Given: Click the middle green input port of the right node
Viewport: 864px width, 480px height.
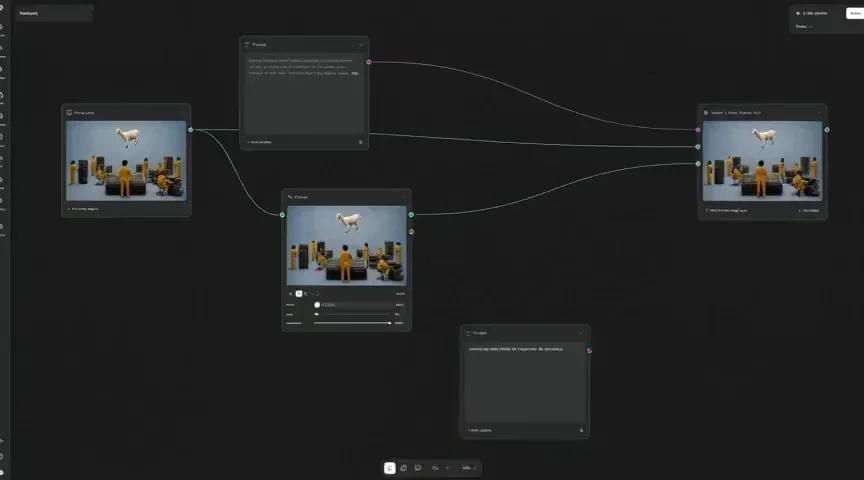Looking at the screenshot, I should (698, 147).
